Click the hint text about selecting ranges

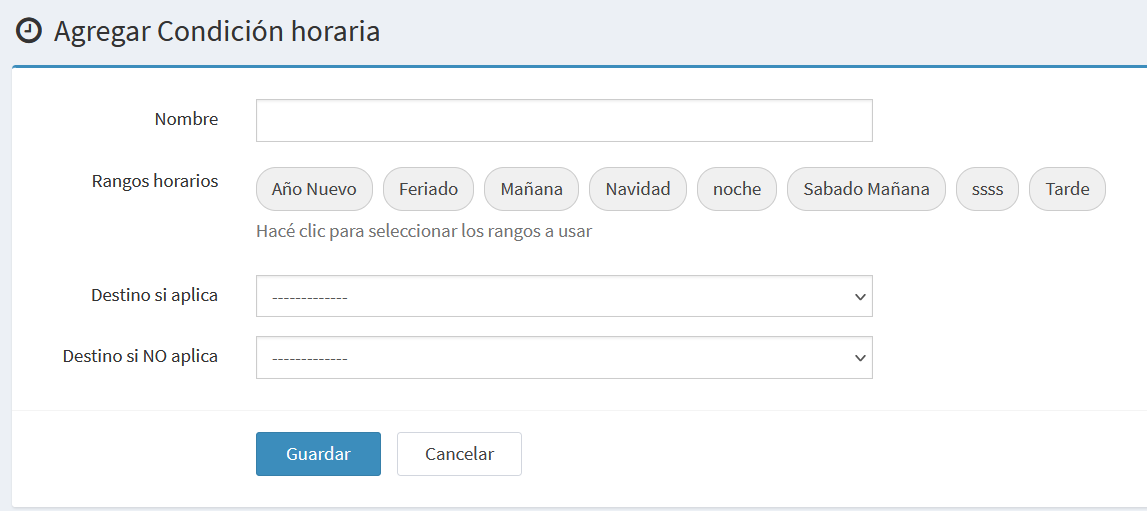pos(424,232)
